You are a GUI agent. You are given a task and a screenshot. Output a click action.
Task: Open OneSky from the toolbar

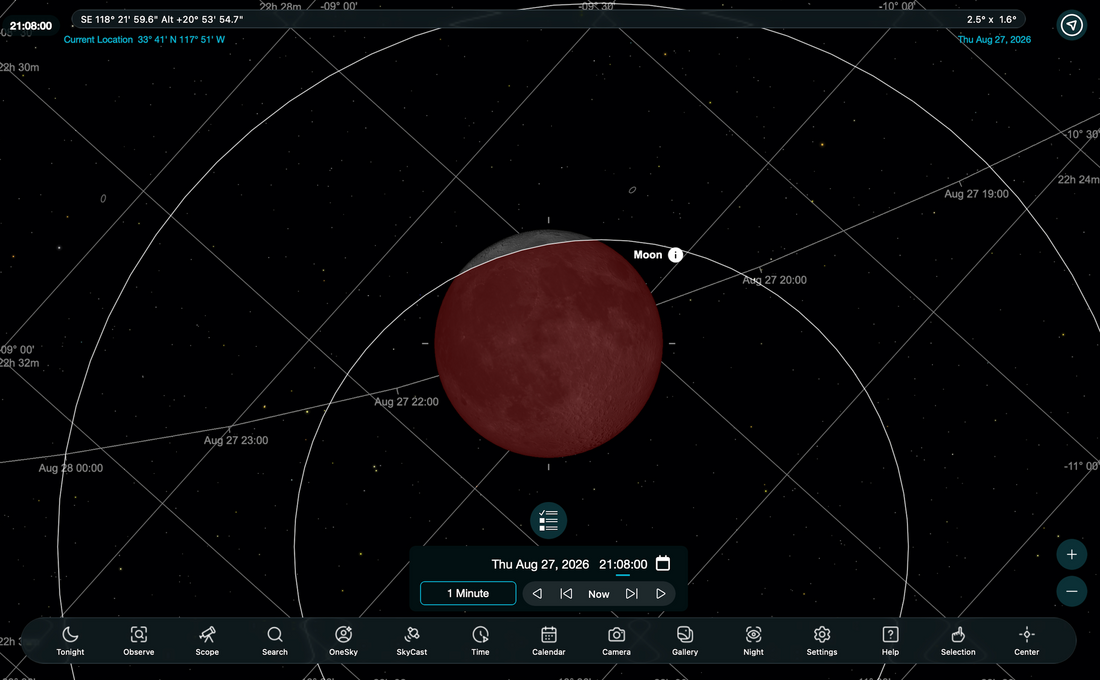tap(343, 641)
